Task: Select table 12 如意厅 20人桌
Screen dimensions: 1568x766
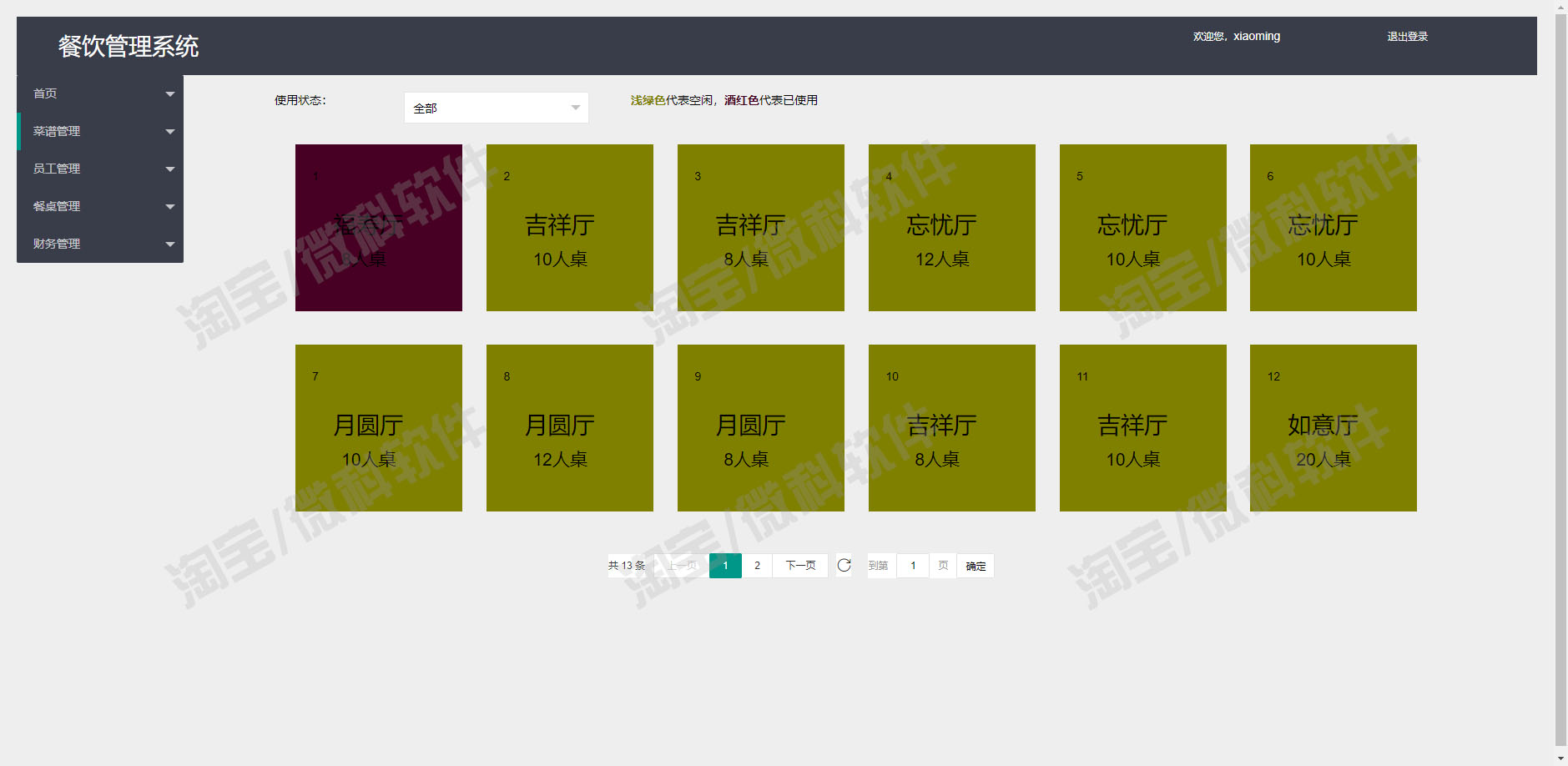Action: (1334, 428)
